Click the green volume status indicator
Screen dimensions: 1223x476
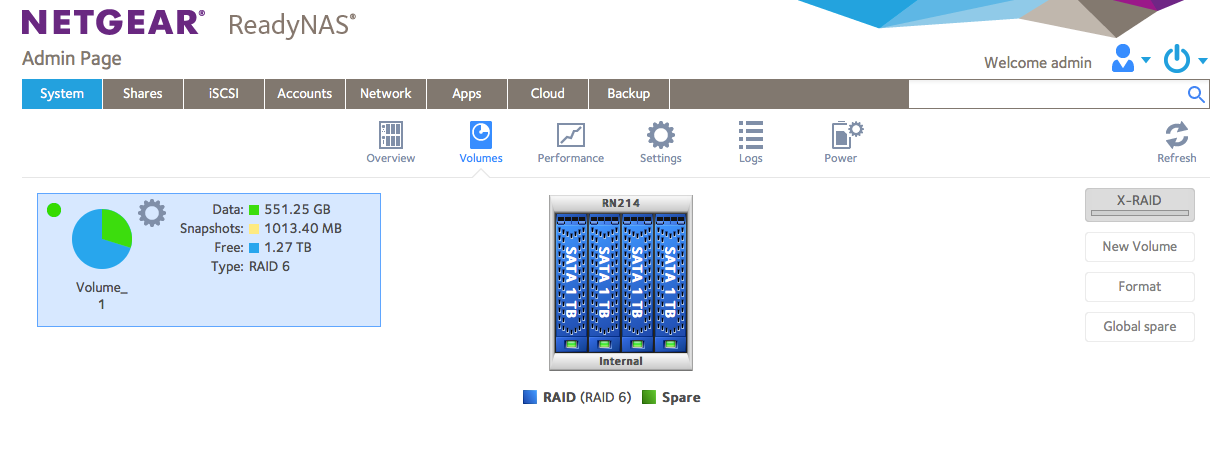(x=54, y=210)
